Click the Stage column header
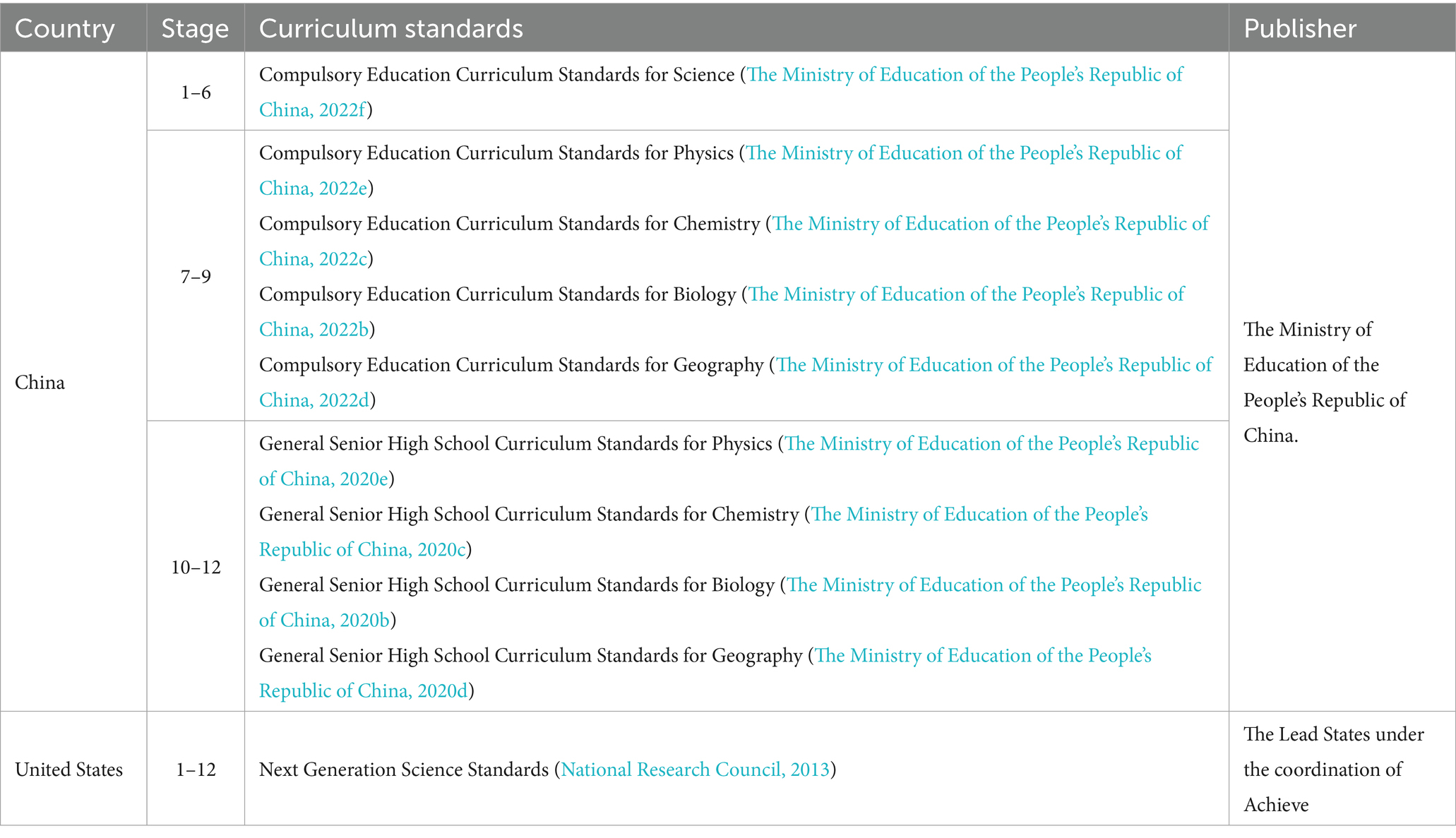This screenshot has width=1456, height=838. [x=195, y=29]
